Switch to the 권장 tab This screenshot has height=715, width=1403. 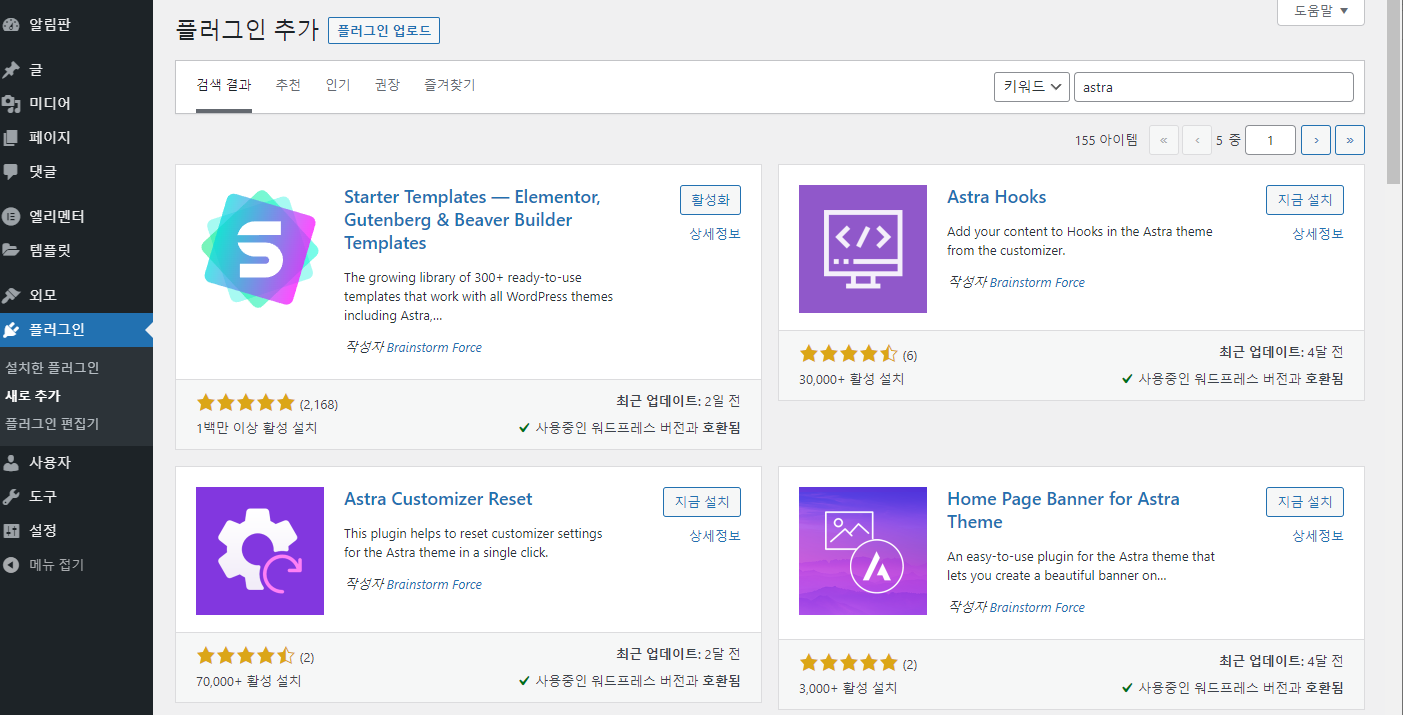(387, 86)
